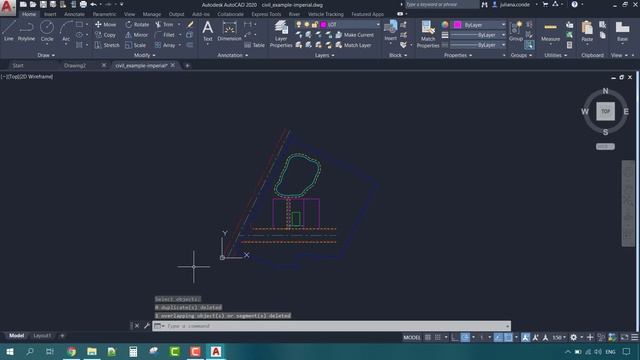640x360 pixels.
Task: Click MODEL space button in status bar
Action: pos(411,338)
